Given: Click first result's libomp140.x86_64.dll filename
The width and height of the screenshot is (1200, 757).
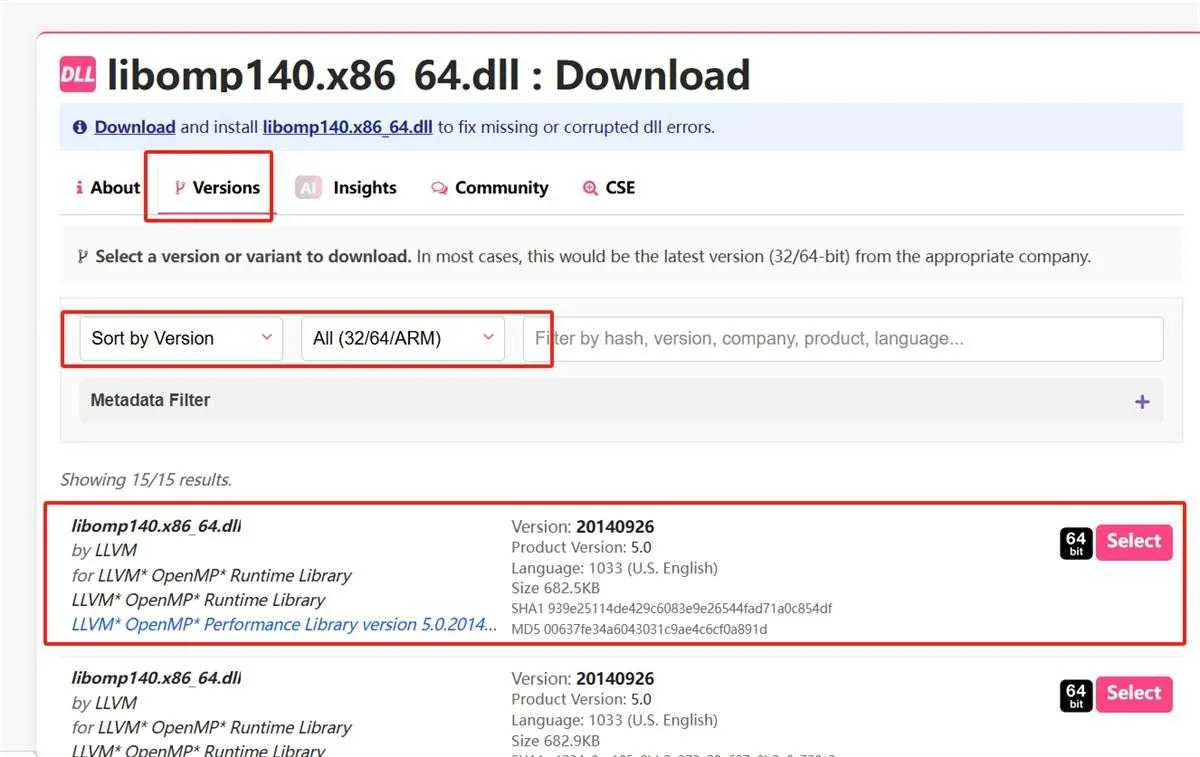Looking at the screenshot, I should click(x=156, y=526).
